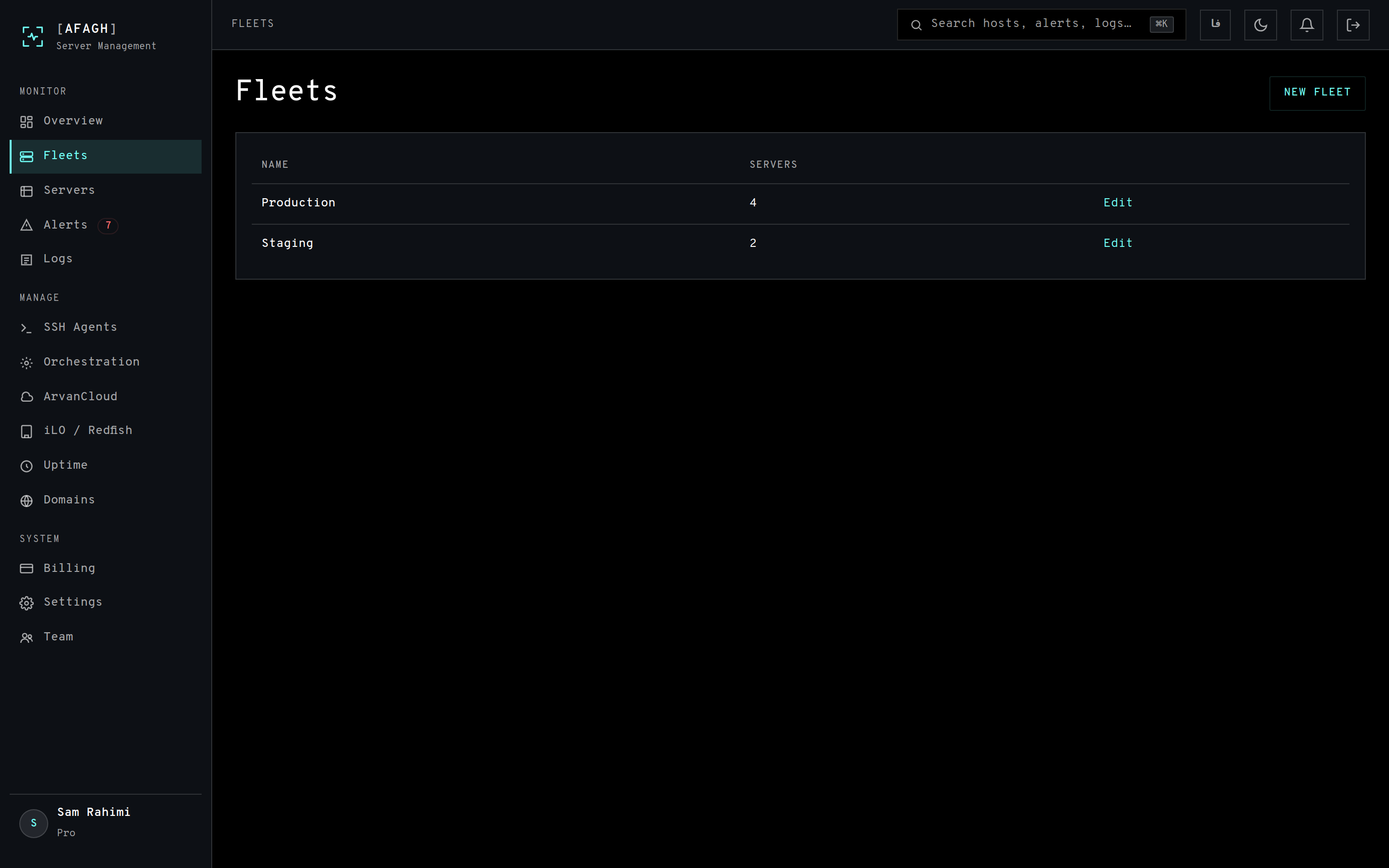Click the ⌘K shortcut badge
This screenshot has width=1389, height=868.
point(1161,24)
